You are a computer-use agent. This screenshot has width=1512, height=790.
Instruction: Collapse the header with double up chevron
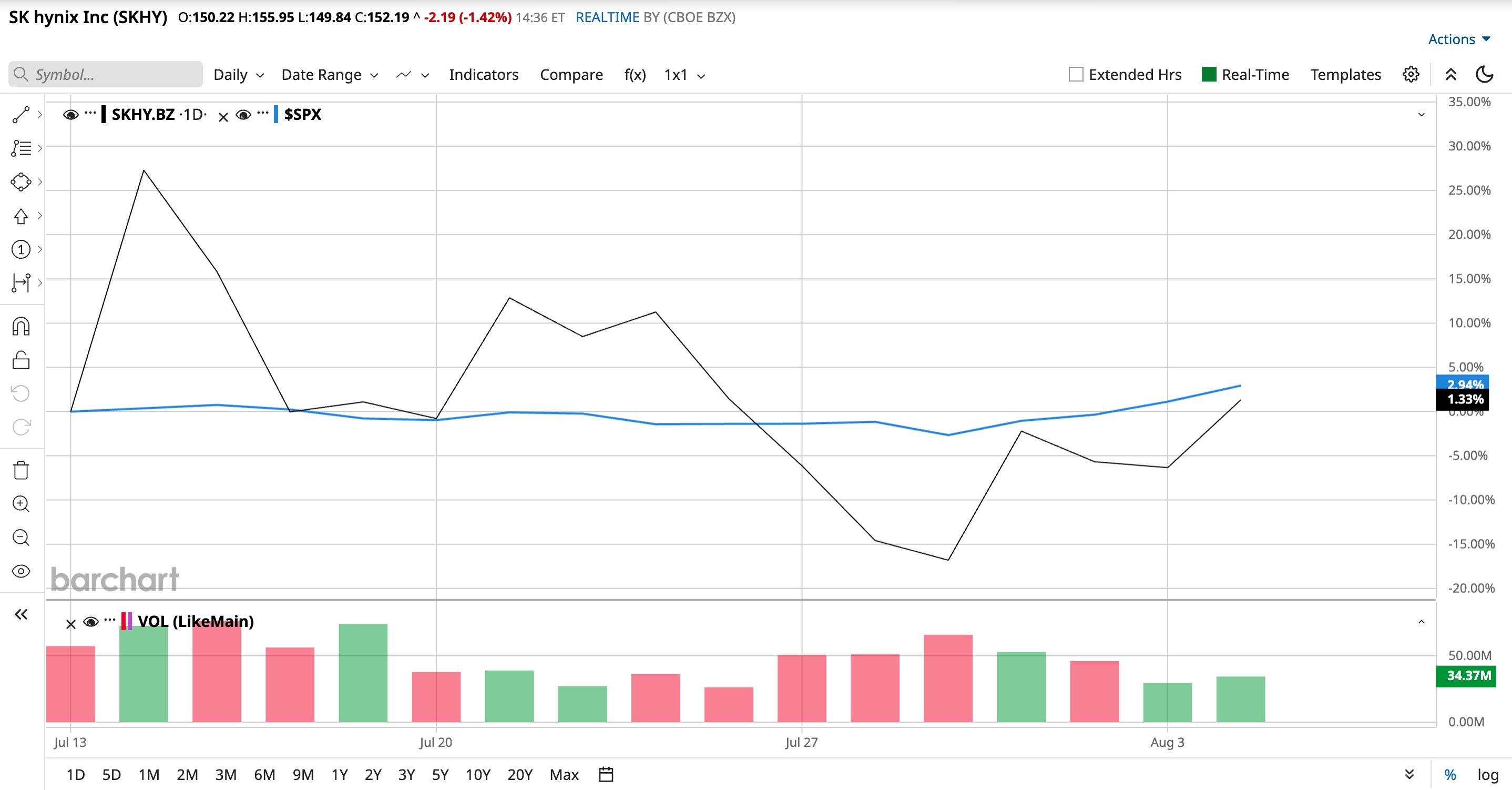pyautogui.click(x=1451, y=75)
